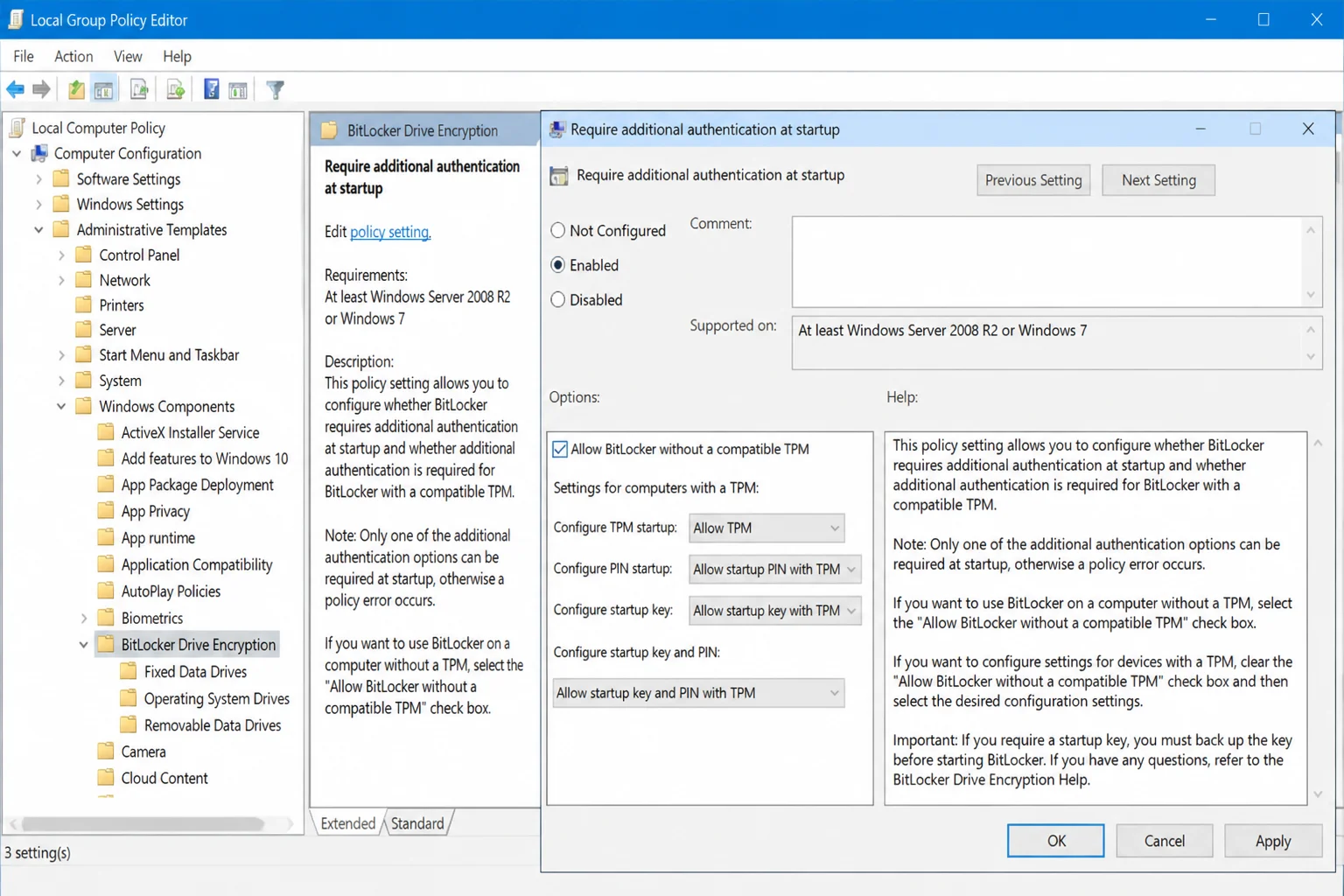The height and width of the screenshot is (896, 1344).
Task: Go back with the blue Back arrow
Action: (16, 89)
